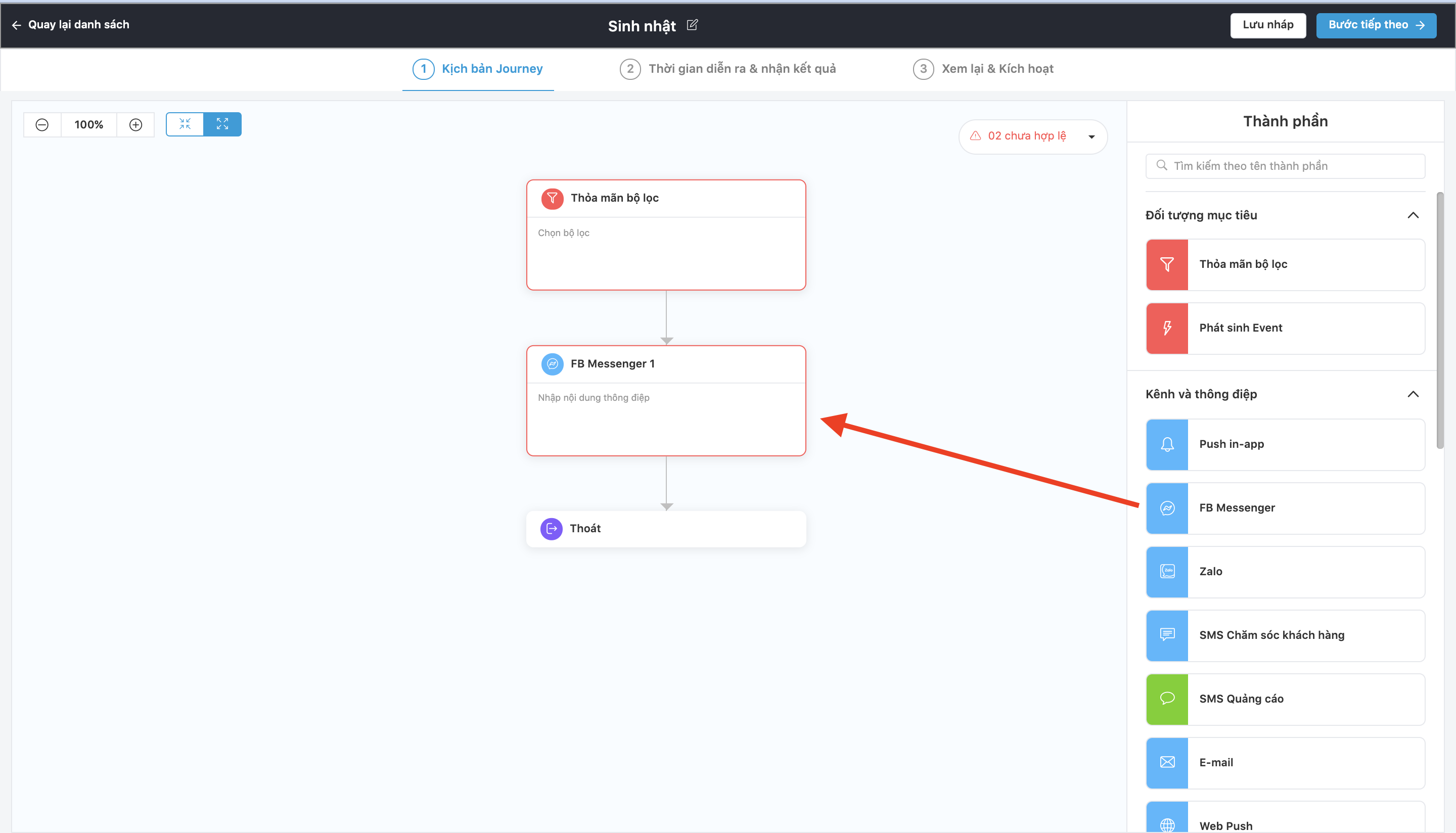Screen dimensions: 1456x833
Task: Click the FB Messenger 1 node title
Action: pyautogui.click(x=612, y=364)
